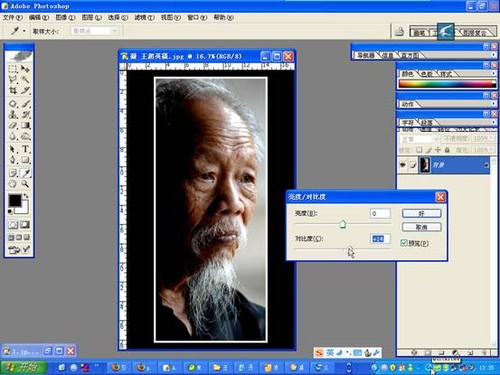Toggle lock position icon in Layers panel

point(438,150)
